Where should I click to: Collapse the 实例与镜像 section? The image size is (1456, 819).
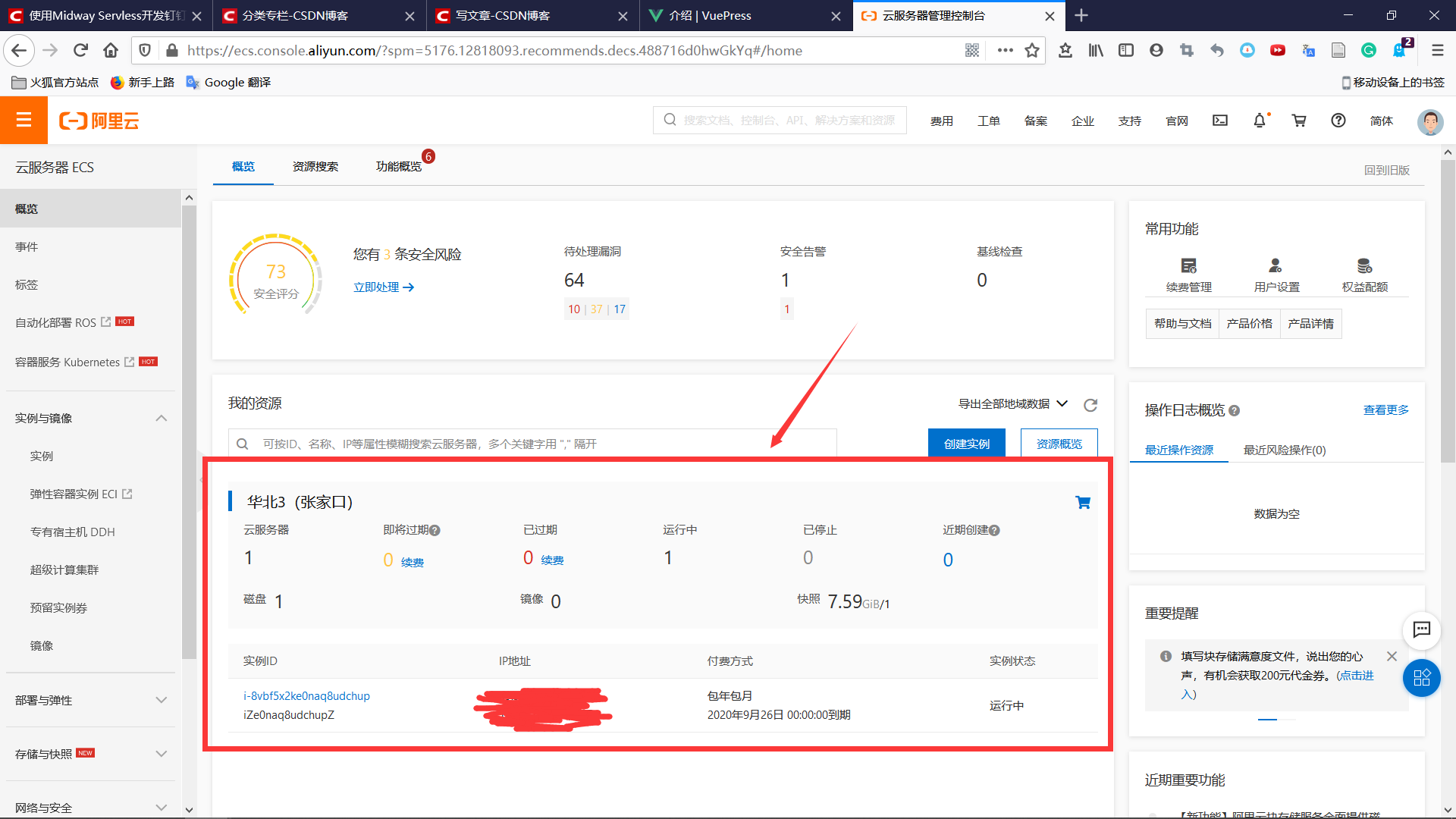161,418
